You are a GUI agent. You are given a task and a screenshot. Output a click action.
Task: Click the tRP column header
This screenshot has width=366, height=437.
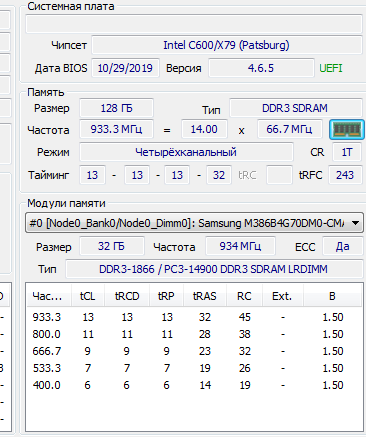(x=166, y=296)
